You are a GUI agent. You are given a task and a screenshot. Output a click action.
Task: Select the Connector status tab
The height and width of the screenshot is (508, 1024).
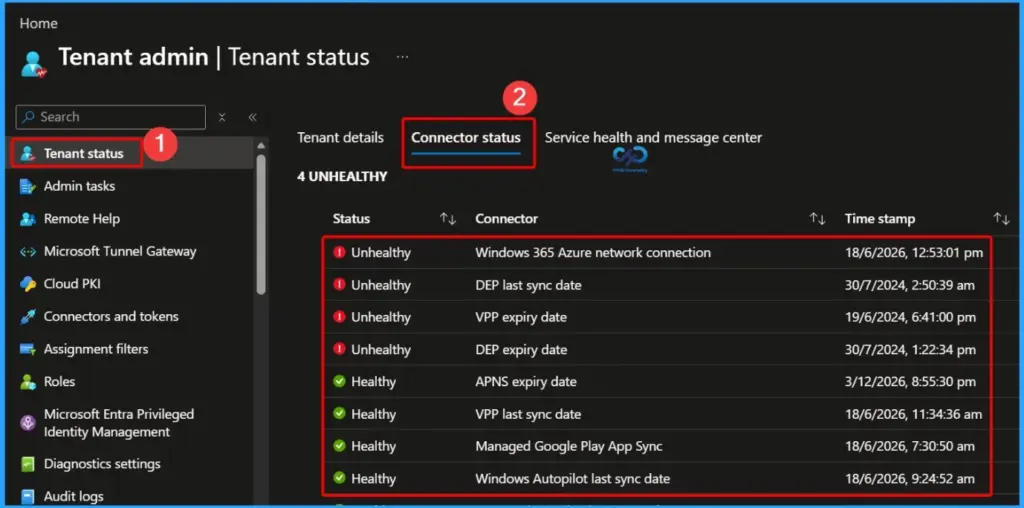(466, 138)
